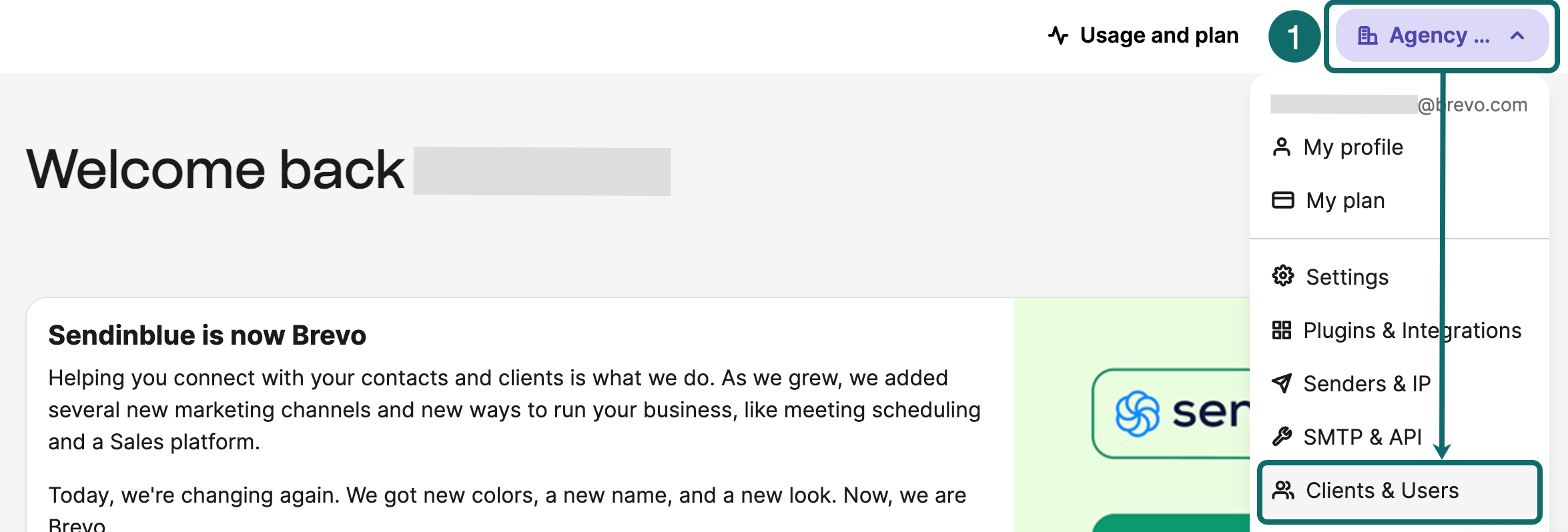Image resolution: width=1568 pixels, height=532 pixels.
Task: Click the paper plane icon for Senders & IP
Action: tap(1282, 383)
